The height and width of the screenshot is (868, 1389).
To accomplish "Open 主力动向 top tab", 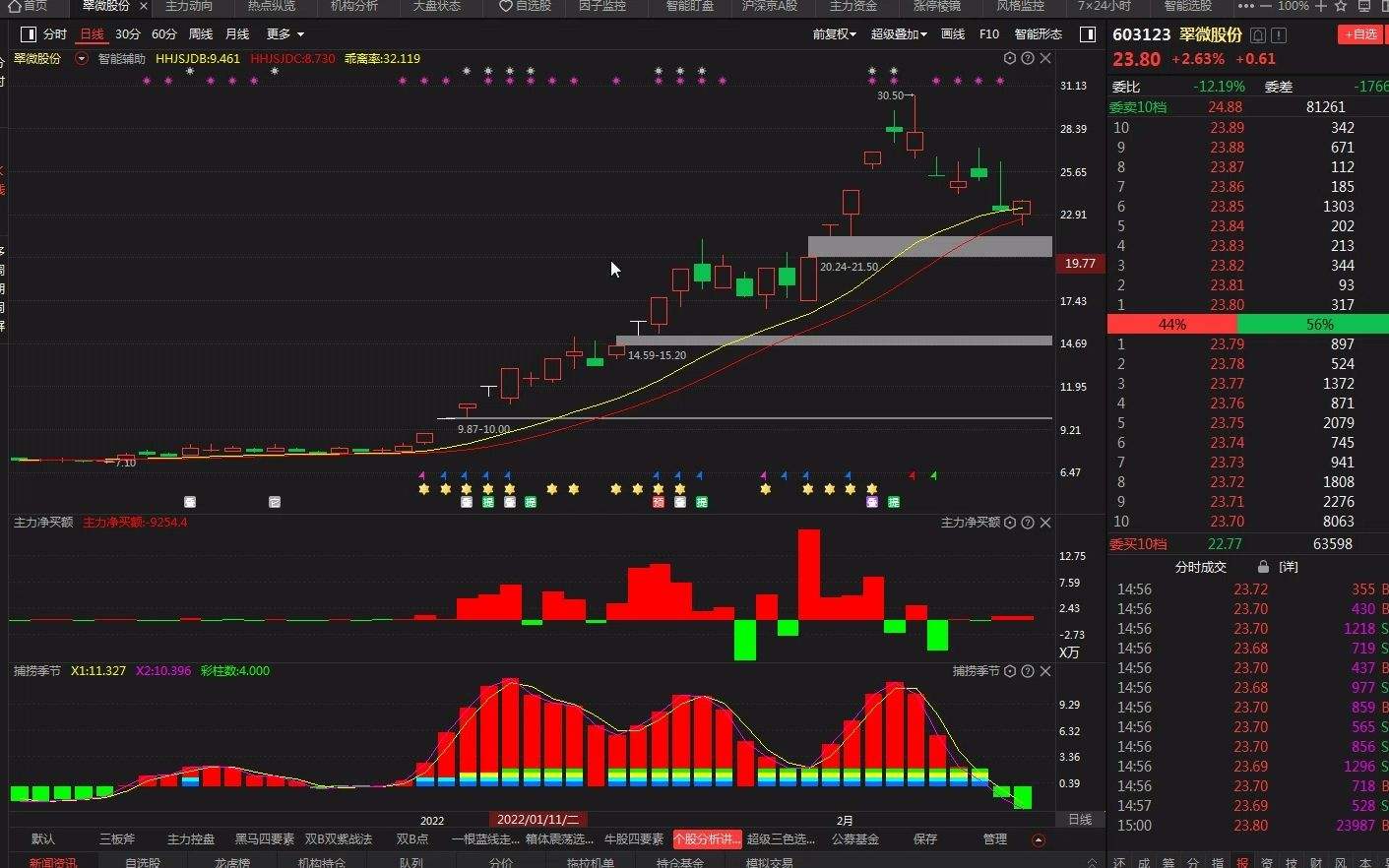I will click(x=189, y=6).
